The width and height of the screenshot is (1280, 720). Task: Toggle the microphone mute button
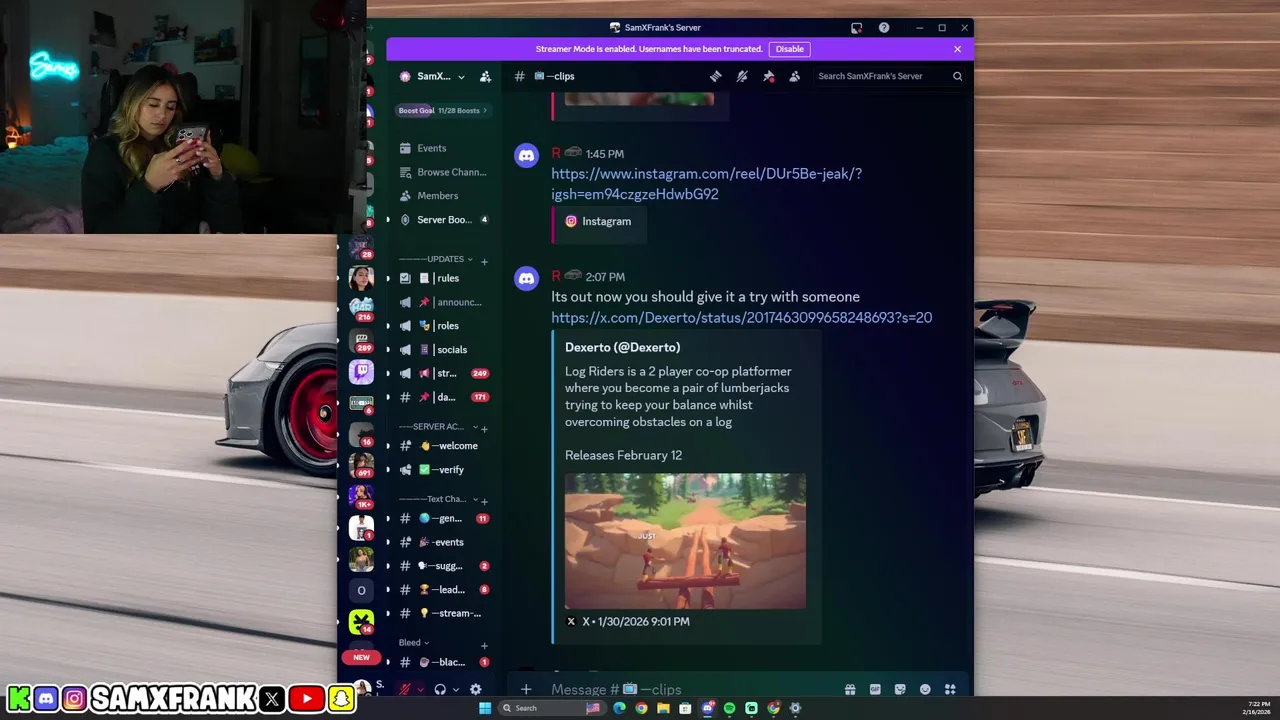405,689
